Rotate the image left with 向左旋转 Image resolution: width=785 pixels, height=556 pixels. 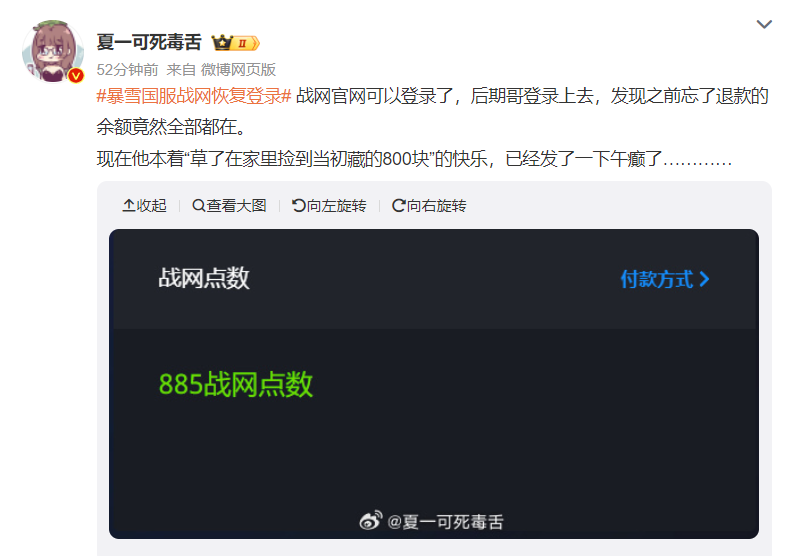point(329,206)
